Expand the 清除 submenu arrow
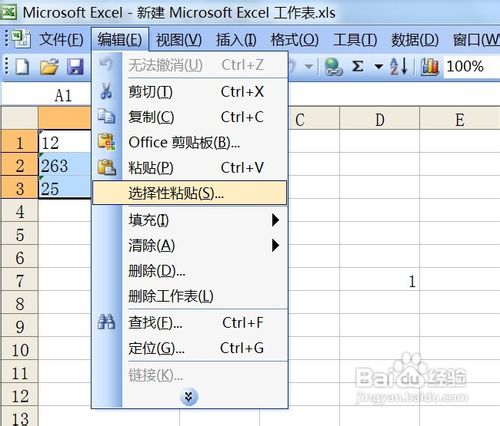The height and width of the screenshot is (426, 500). 275,245
